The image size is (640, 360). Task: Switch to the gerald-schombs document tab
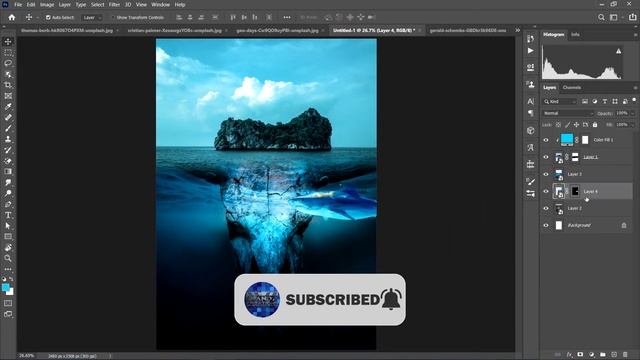(x=468, y=30)
